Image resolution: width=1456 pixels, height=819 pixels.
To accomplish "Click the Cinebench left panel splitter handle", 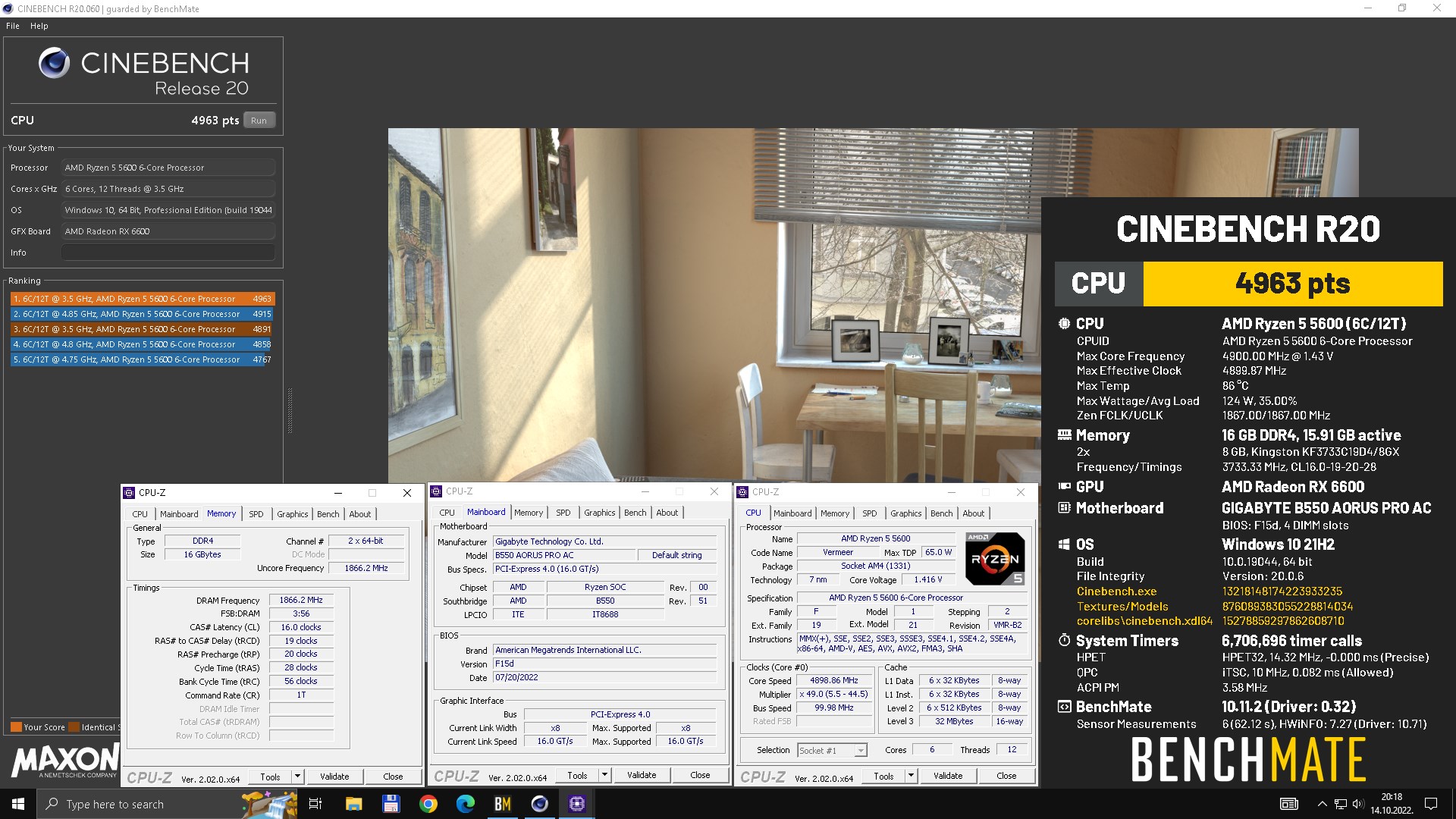I will [290, 411].
